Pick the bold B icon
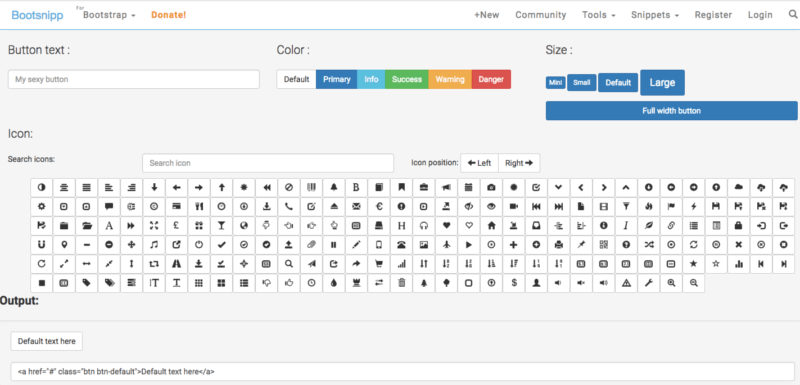Viewport: 800px width, 385px height. point(356,188)
